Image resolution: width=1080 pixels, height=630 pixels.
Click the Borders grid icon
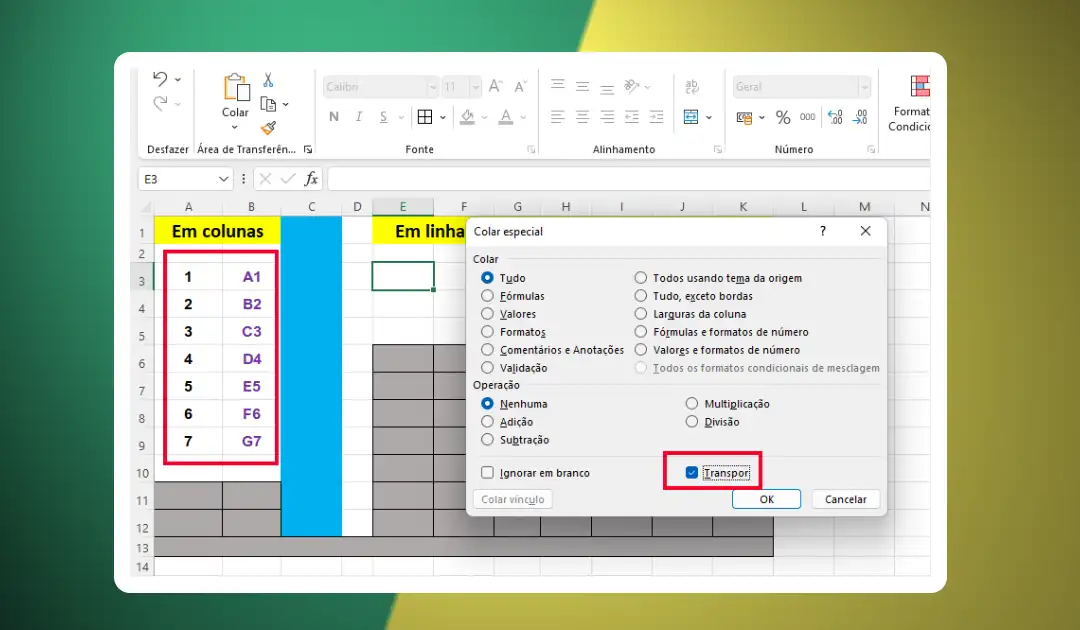point(425,117)
